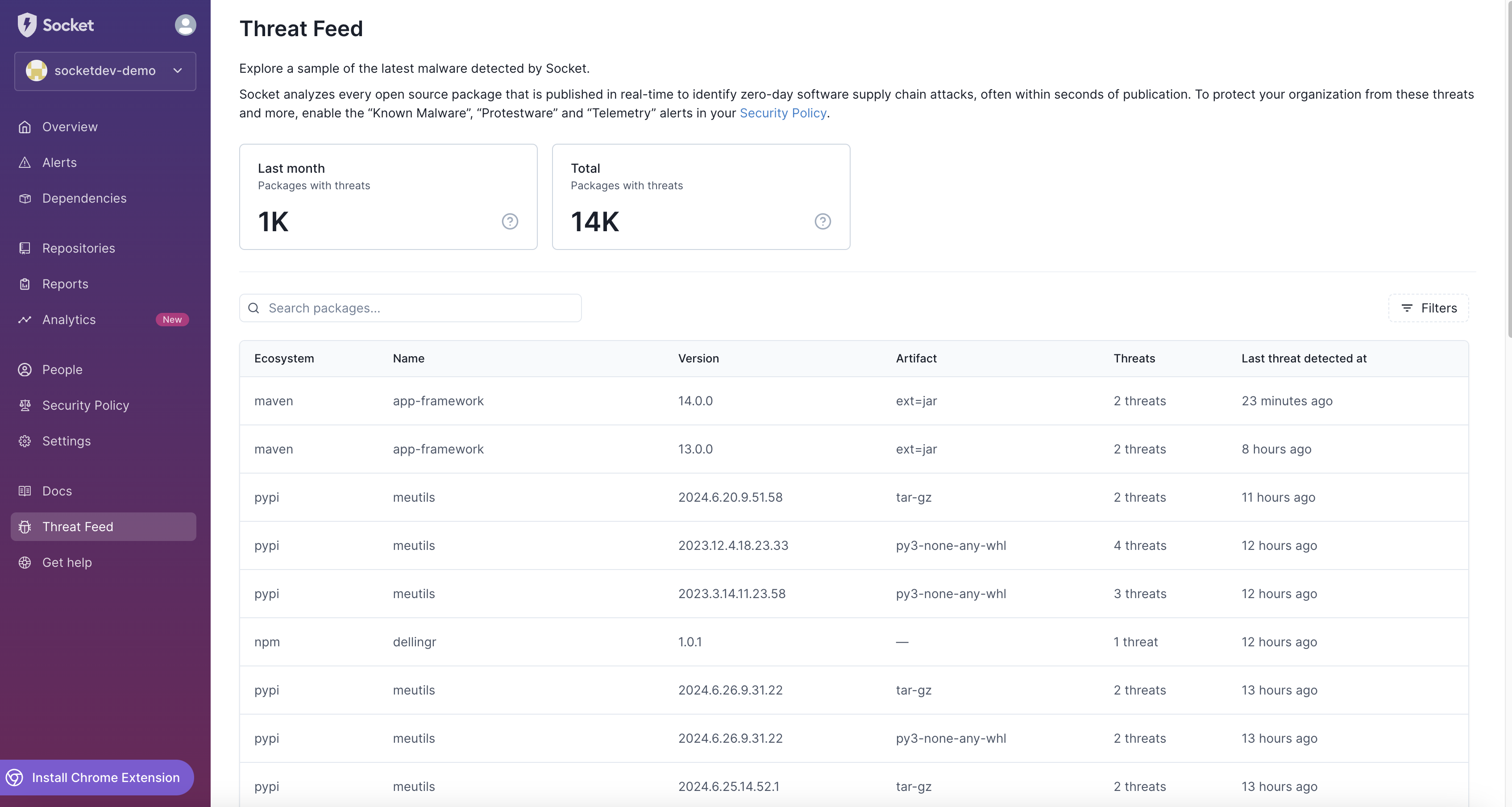Click the New badge beside Analytics
1512x807 pixels.
coord(172,320)
